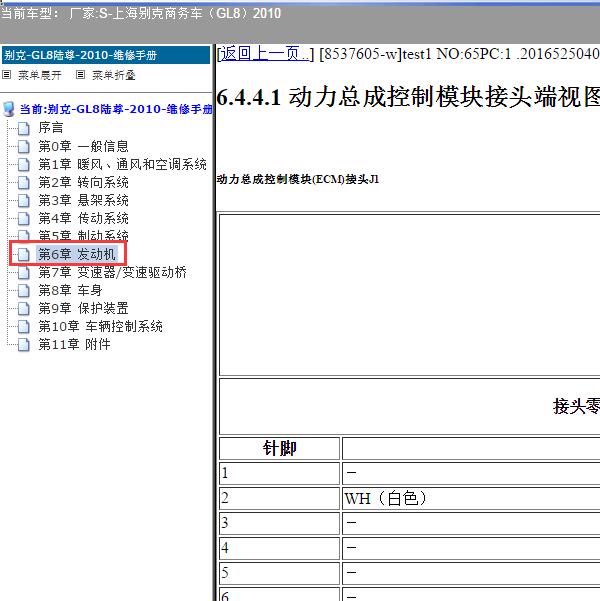
Task: Open the 序言 tree entry
Action: coord(51,128)
